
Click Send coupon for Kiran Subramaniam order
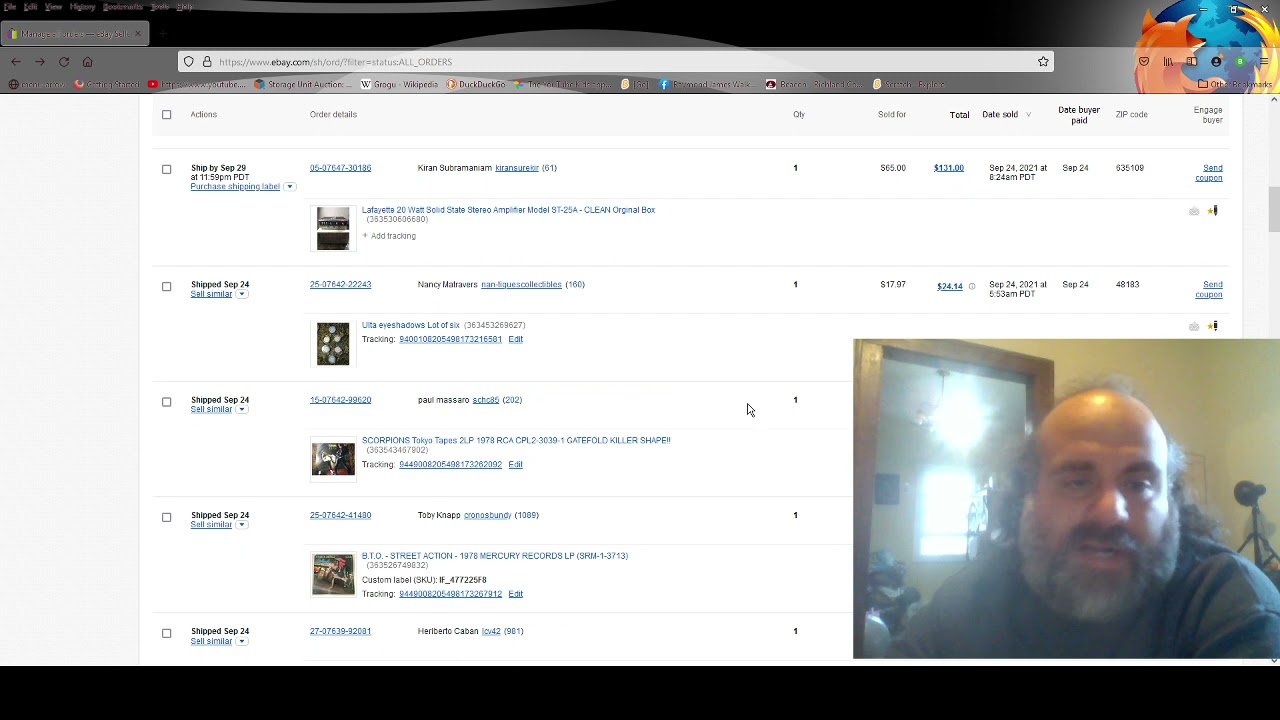click(1209, 173)
